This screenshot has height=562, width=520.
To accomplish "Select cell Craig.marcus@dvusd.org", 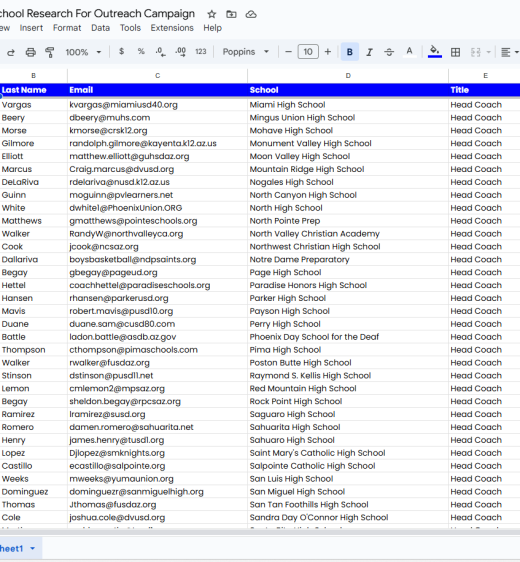I will tap(157, 169).
